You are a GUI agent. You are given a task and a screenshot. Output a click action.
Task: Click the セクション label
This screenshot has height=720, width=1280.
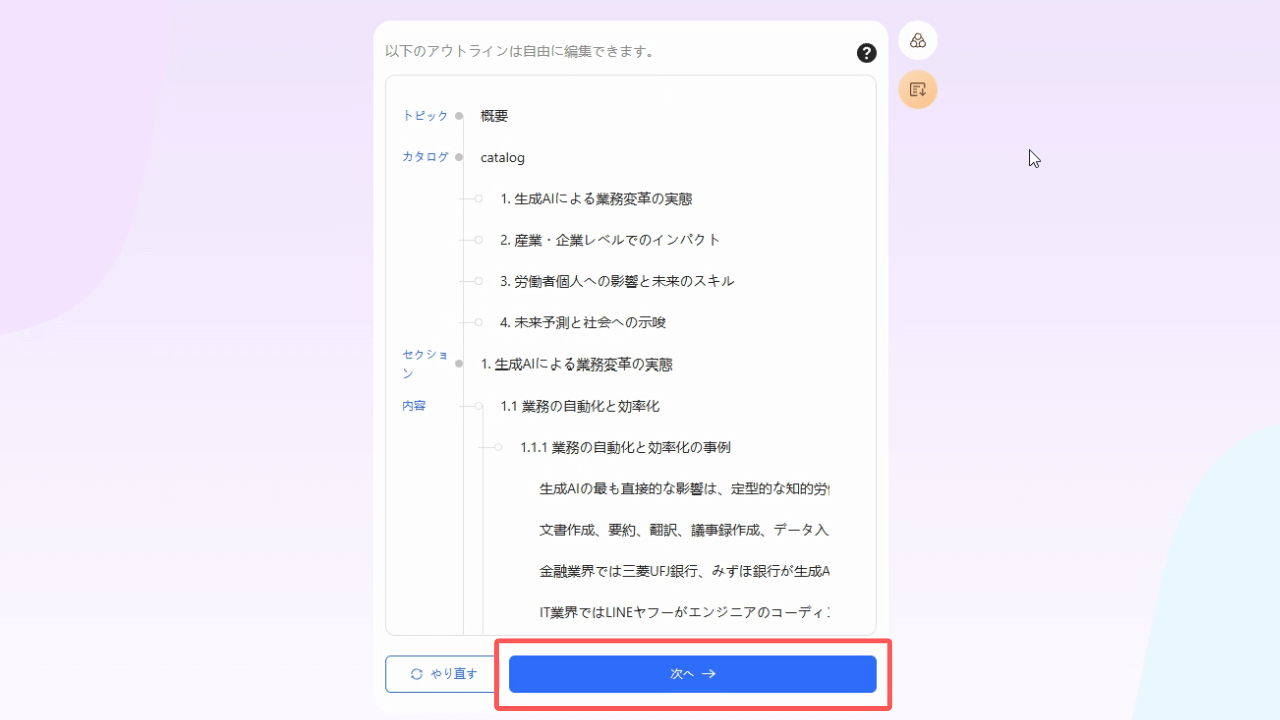tap(425, 364)
